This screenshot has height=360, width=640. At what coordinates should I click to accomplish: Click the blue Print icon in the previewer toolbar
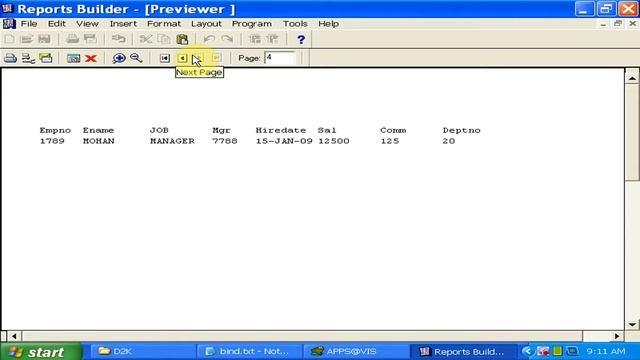coord(10,58)
